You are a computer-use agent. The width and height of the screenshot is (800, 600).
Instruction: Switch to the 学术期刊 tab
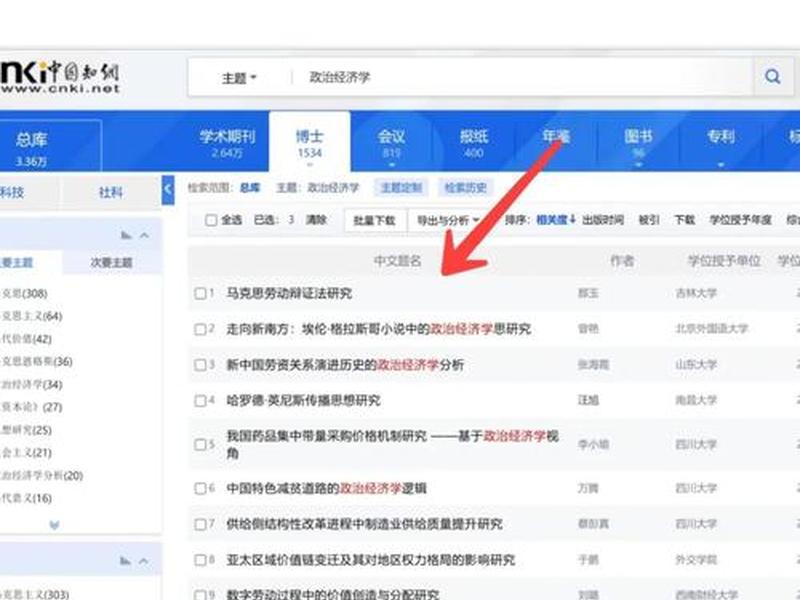[227, 143]
